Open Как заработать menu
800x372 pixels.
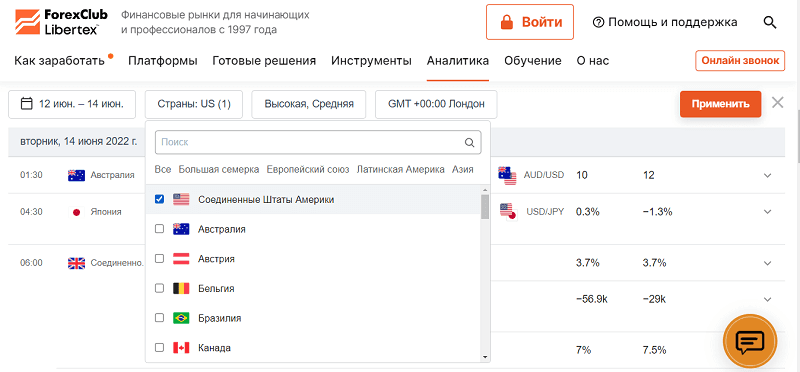(x=59, y=61)
